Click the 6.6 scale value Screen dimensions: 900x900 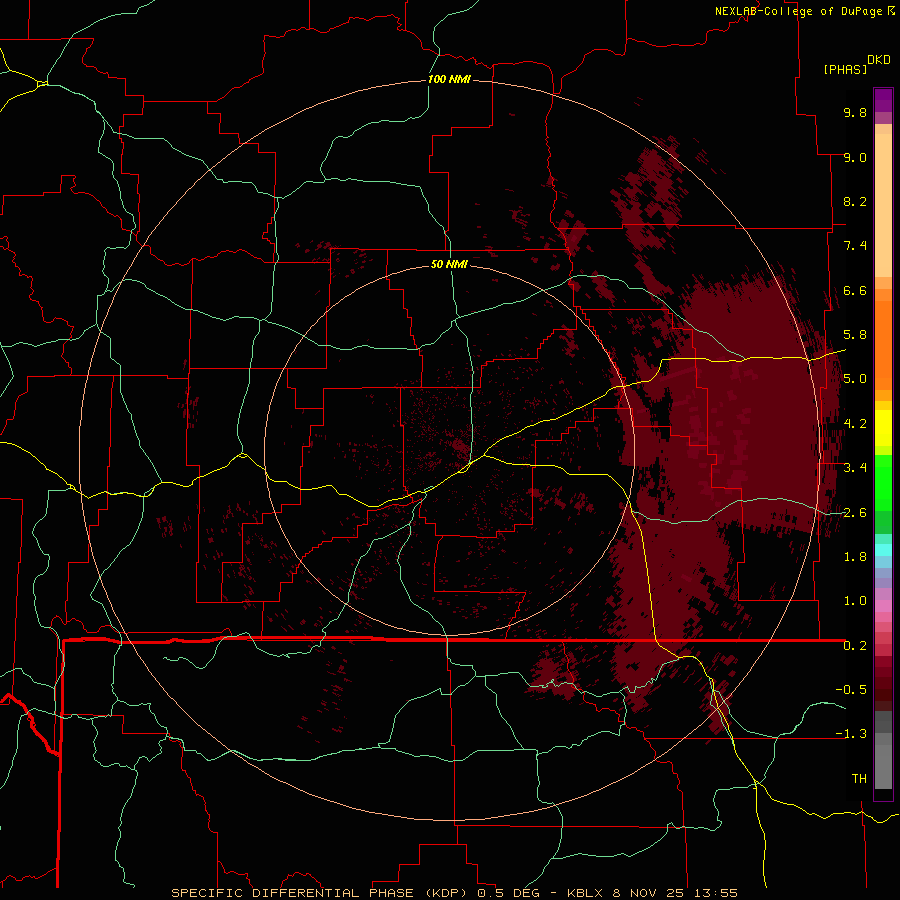(855, 291)
